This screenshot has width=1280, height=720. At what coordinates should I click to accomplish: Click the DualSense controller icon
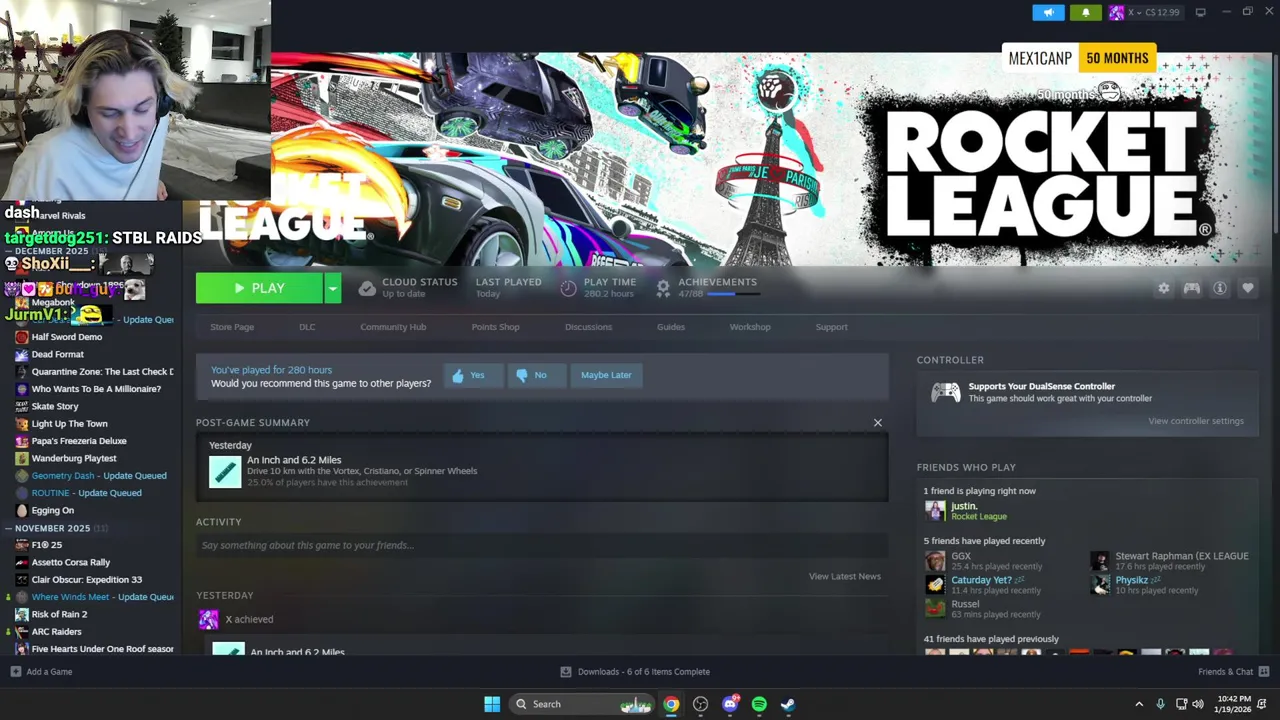click(x=945, y=392)
